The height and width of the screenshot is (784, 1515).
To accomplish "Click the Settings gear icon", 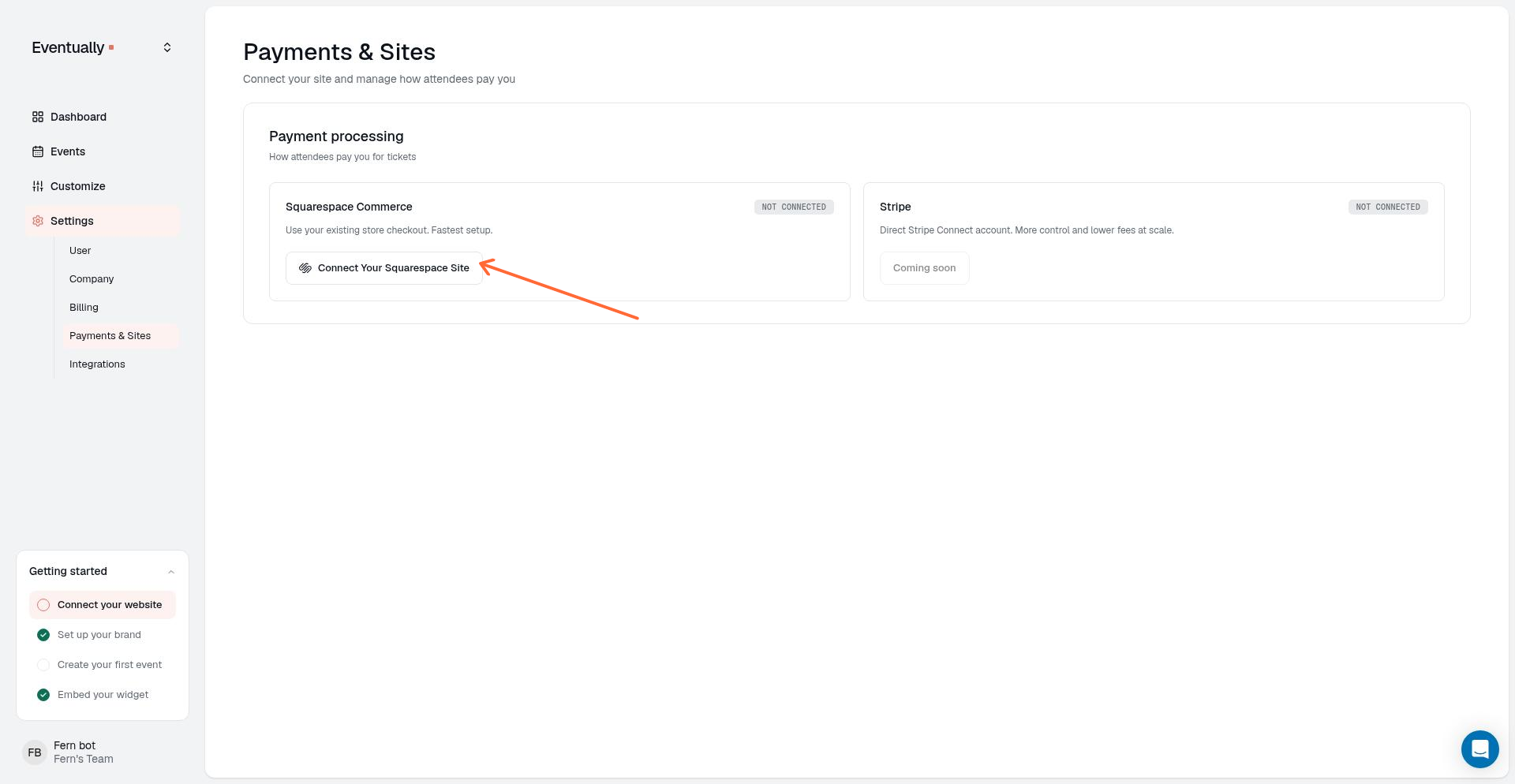I will click(x=38, y=221).
